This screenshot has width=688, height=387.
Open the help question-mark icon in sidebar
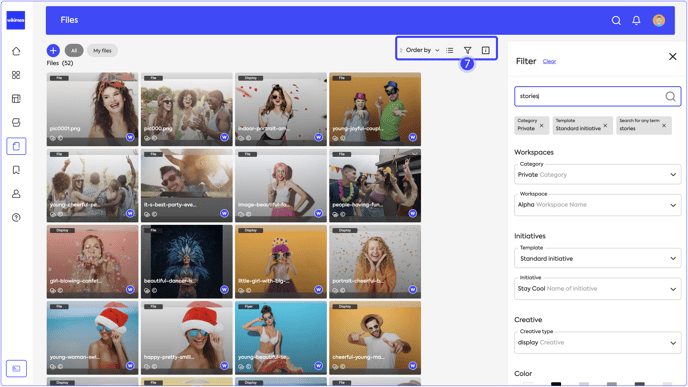16,217
